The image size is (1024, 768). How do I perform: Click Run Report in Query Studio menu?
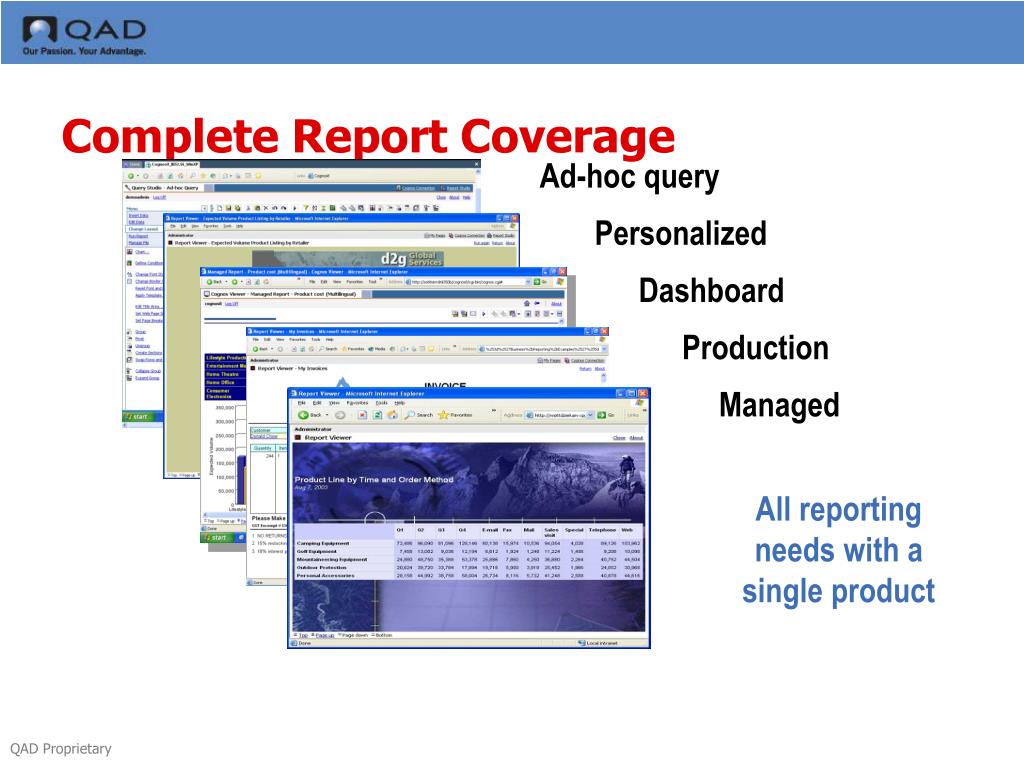point(138,236)
